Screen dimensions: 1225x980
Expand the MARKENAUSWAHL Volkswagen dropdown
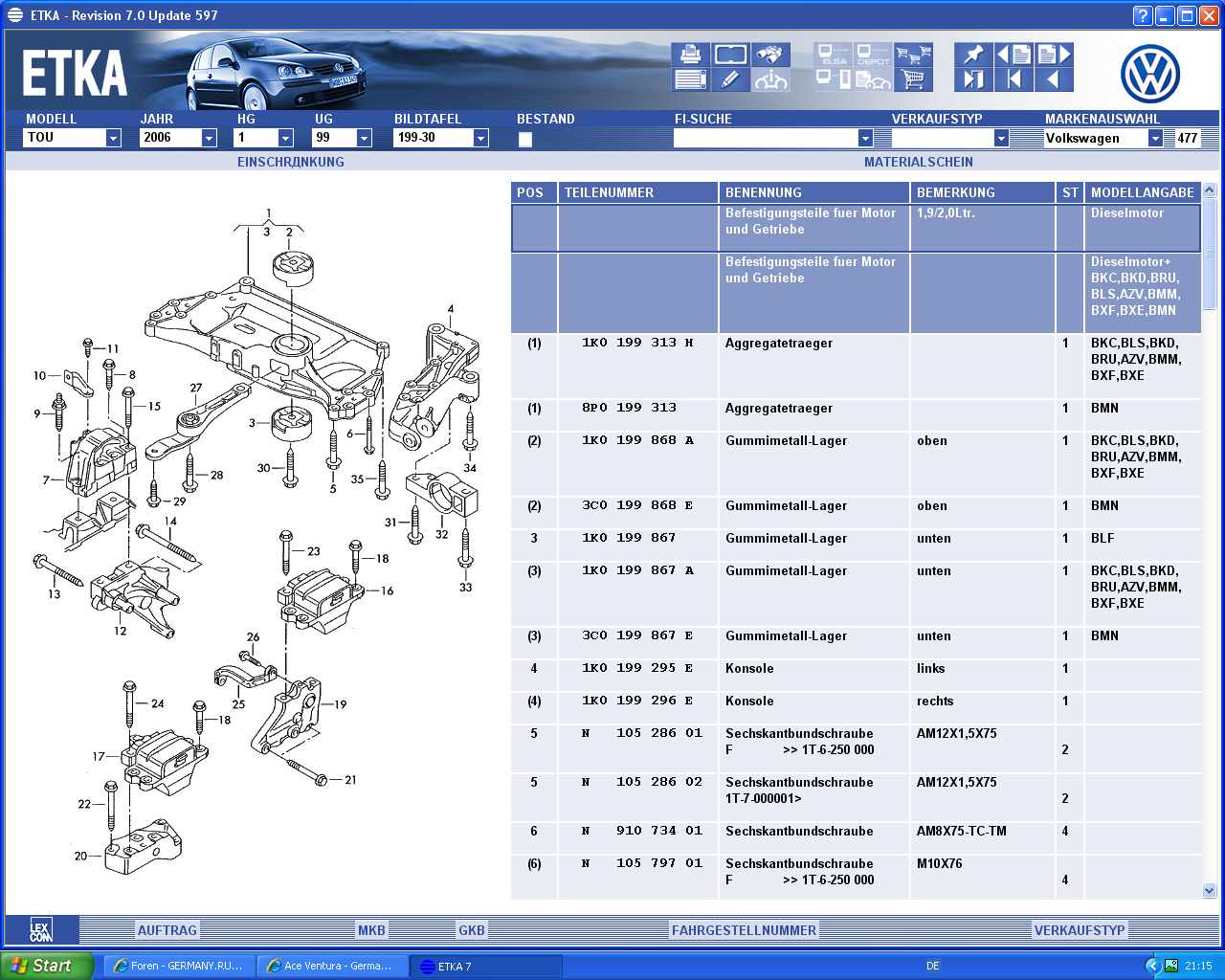click(x=1155, y=139)
